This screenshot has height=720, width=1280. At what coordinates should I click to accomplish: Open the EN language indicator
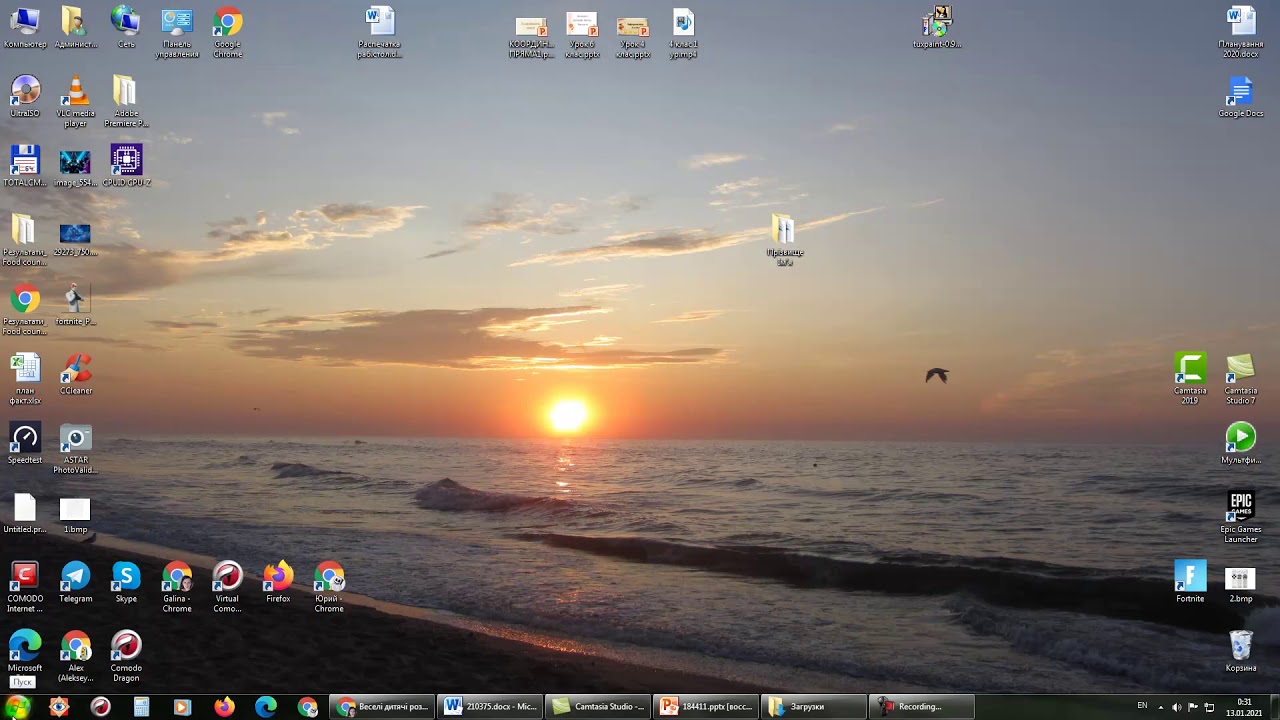[1142, 706]
